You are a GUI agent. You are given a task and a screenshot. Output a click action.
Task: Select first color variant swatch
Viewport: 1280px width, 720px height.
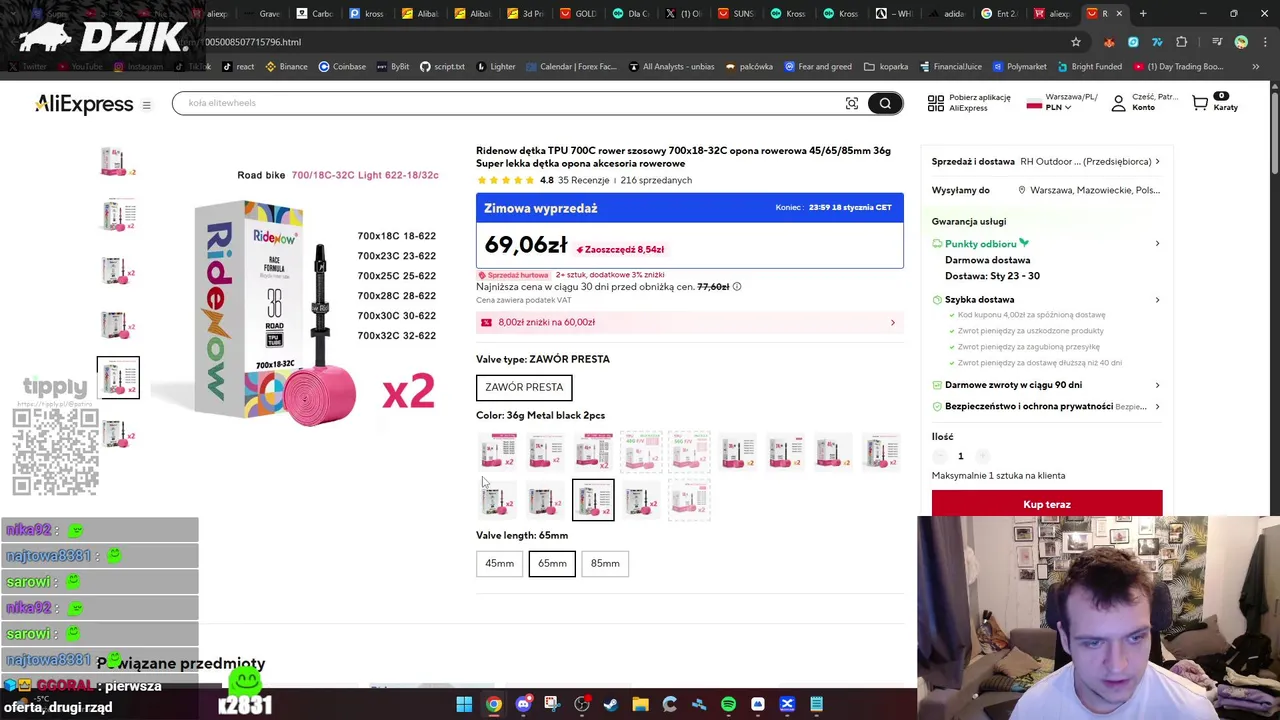point(497,451)
